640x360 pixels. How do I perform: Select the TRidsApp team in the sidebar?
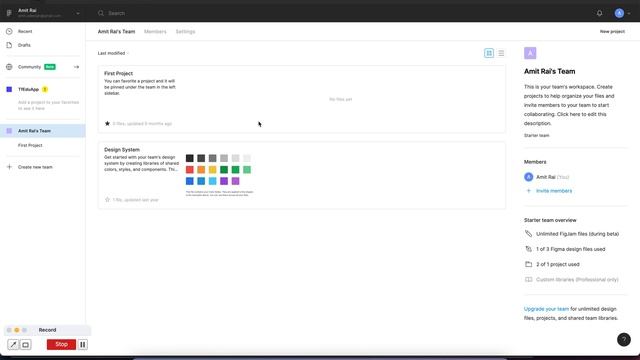[x=28, y=89]
